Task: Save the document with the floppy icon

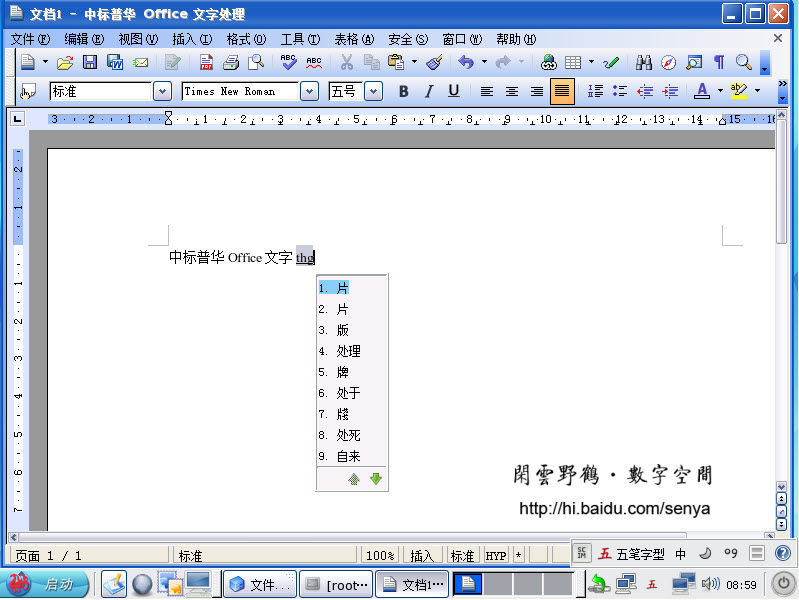Action: pos(90,62)
